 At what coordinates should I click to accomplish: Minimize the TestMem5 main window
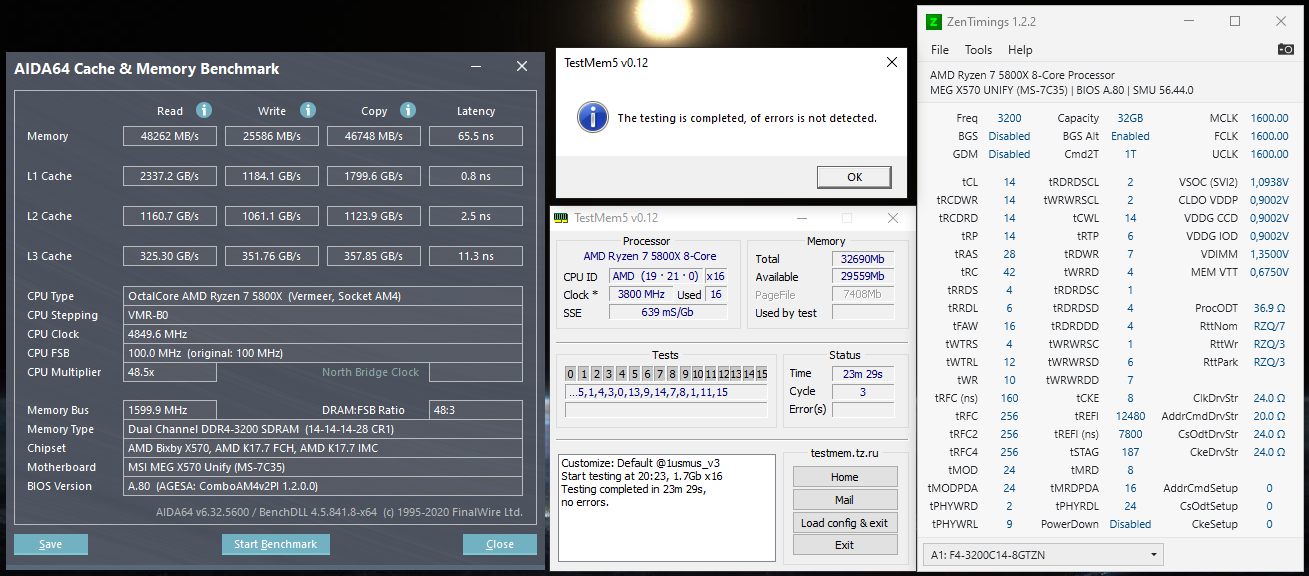(x=801, y=218)
